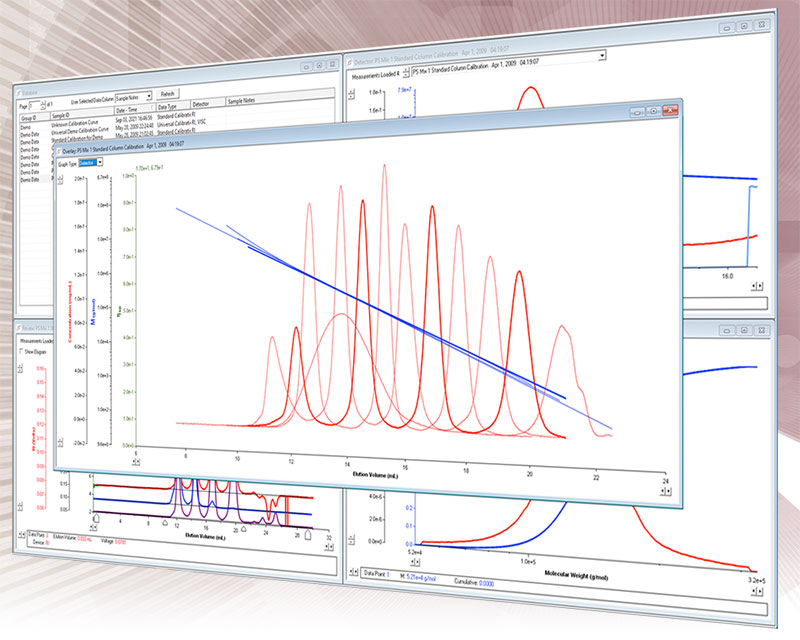
Task: Toggle the Show Diagram checkbox
Action: click(x=21, y=350)
